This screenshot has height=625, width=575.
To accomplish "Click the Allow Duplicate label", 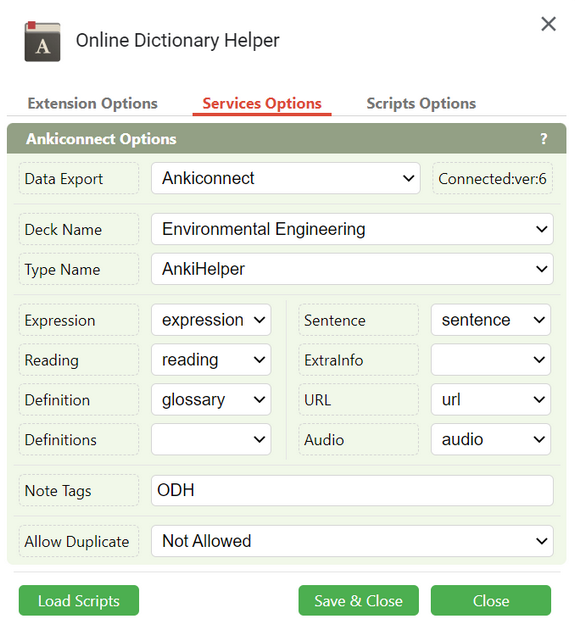I will point(79,541).
